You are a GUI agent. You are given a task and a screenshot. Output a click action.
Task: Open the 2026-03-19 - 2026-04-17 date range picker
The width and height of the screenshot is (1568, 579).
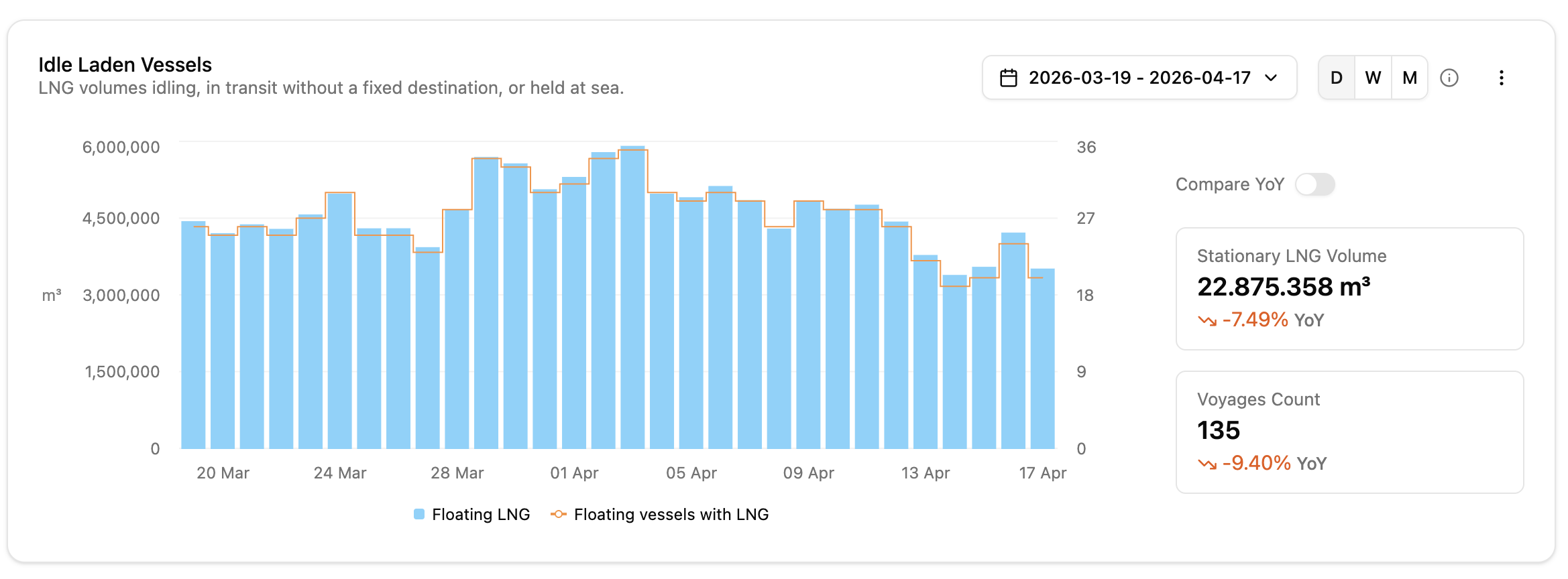pyautogui.click(x=1139, y=78)
